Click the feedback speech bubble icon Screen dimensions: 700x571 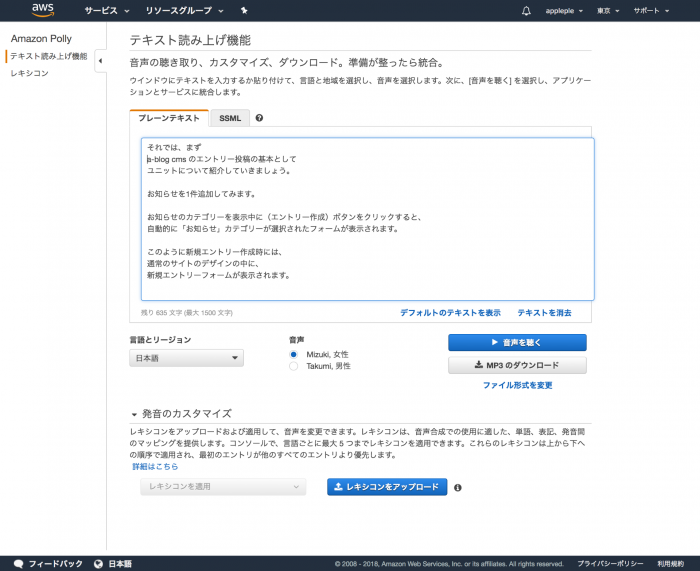(18, 564)
